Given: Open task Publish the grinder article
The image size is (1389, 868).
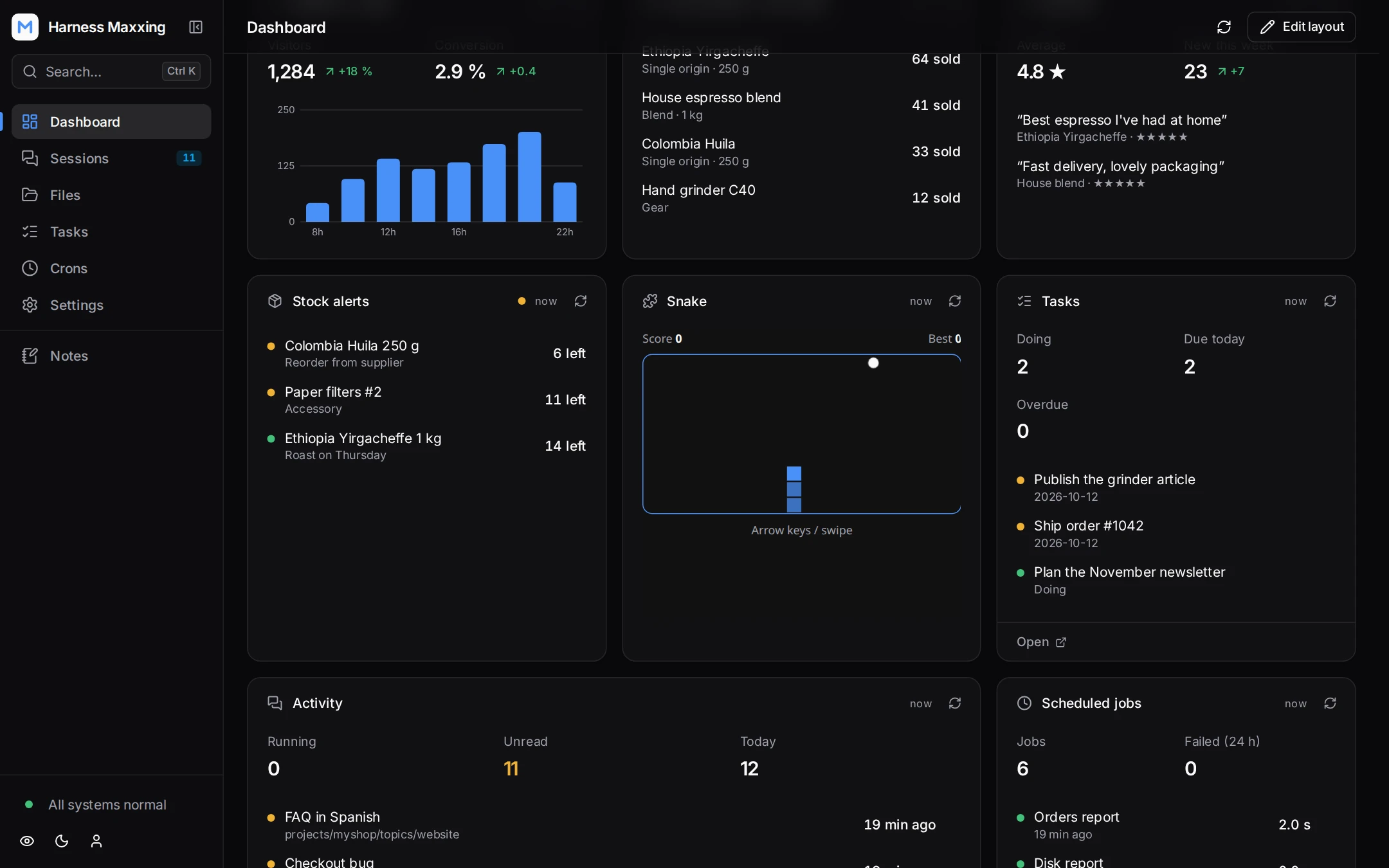Looking at the screenshot, I should (x=1176, y=487).
